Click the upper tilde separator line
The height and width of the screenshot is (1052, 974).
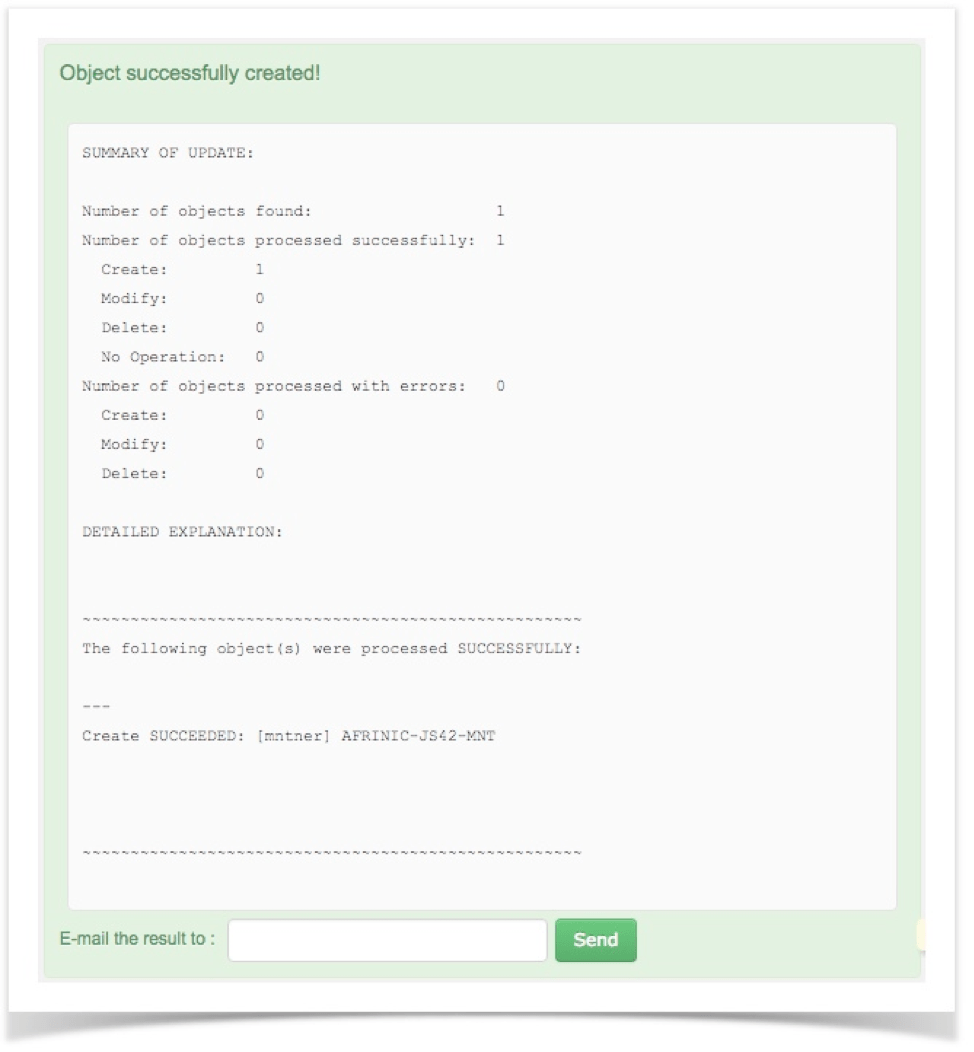click(x=331, y=619)
